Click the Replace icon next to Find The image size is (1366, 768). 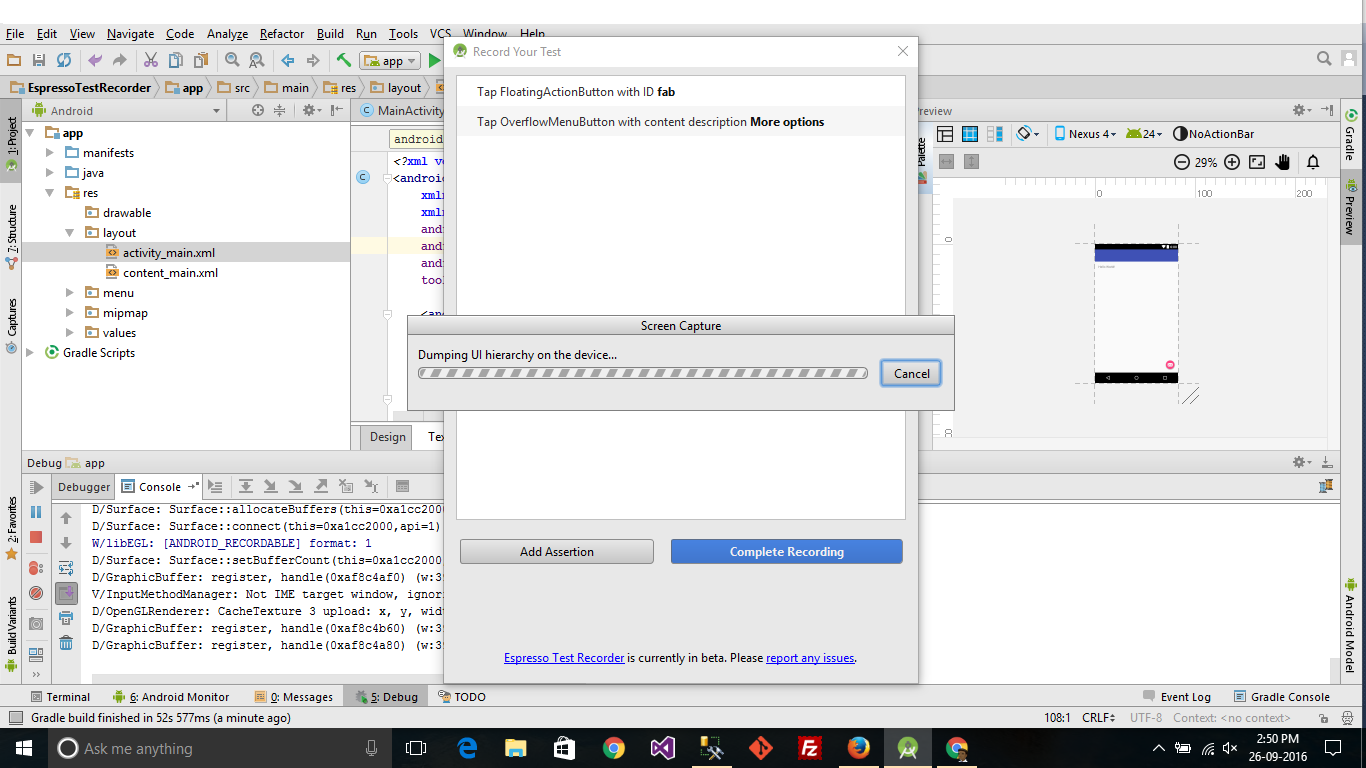tap(257, 61)
